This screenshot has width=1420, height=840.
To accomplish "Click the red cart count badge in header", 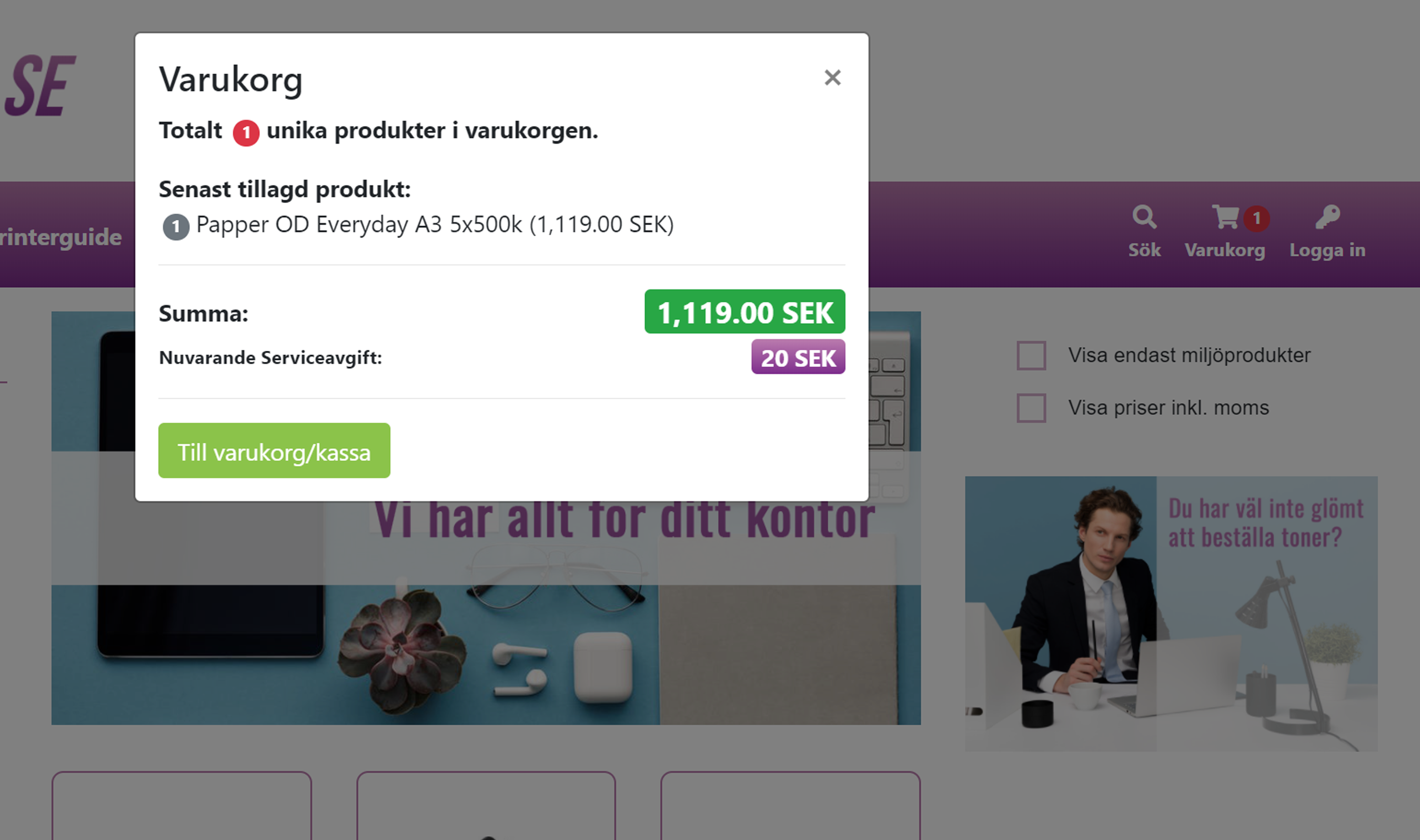I will [x=1256, y=218].
